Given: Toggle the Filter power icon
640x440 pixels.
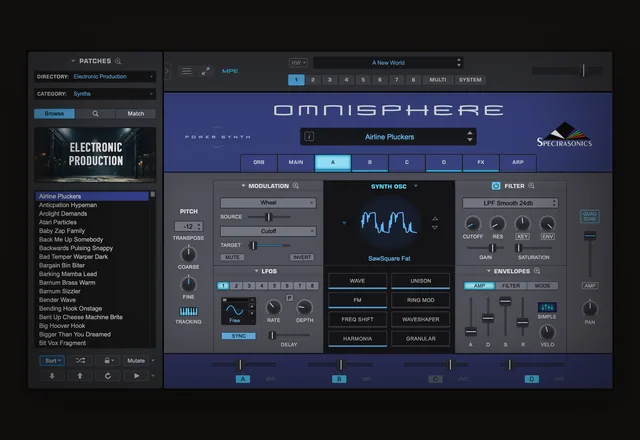Looking at the screenshot, I should tap(496, 186).
